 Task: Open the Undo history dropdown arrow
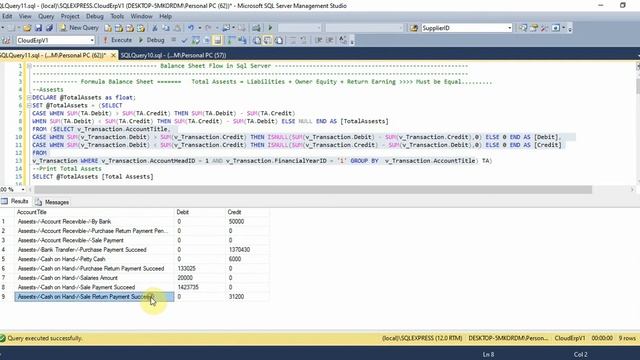point(200,28)
